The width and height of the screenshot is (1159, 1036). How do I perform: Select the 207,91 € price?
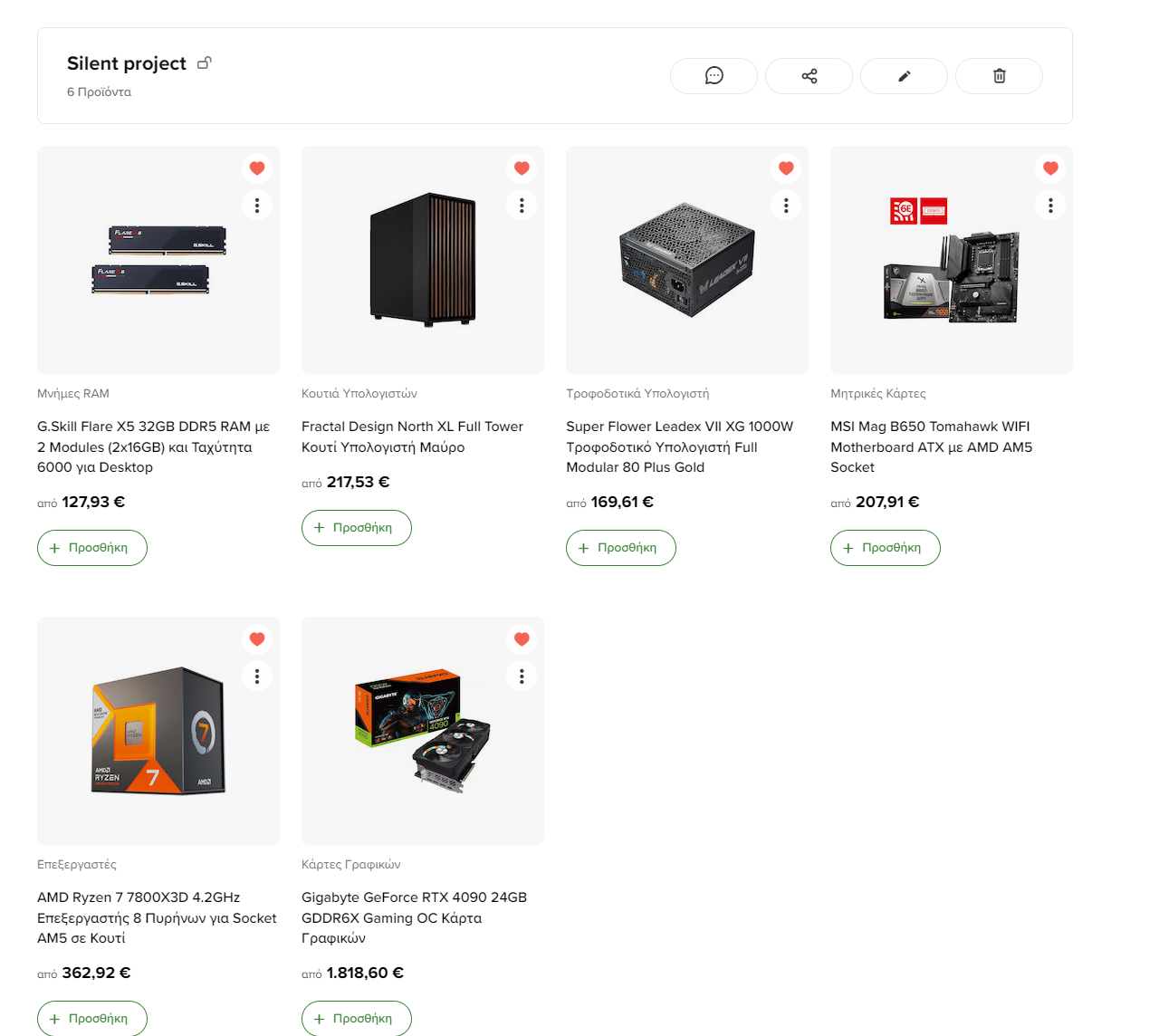pos(887,502)
